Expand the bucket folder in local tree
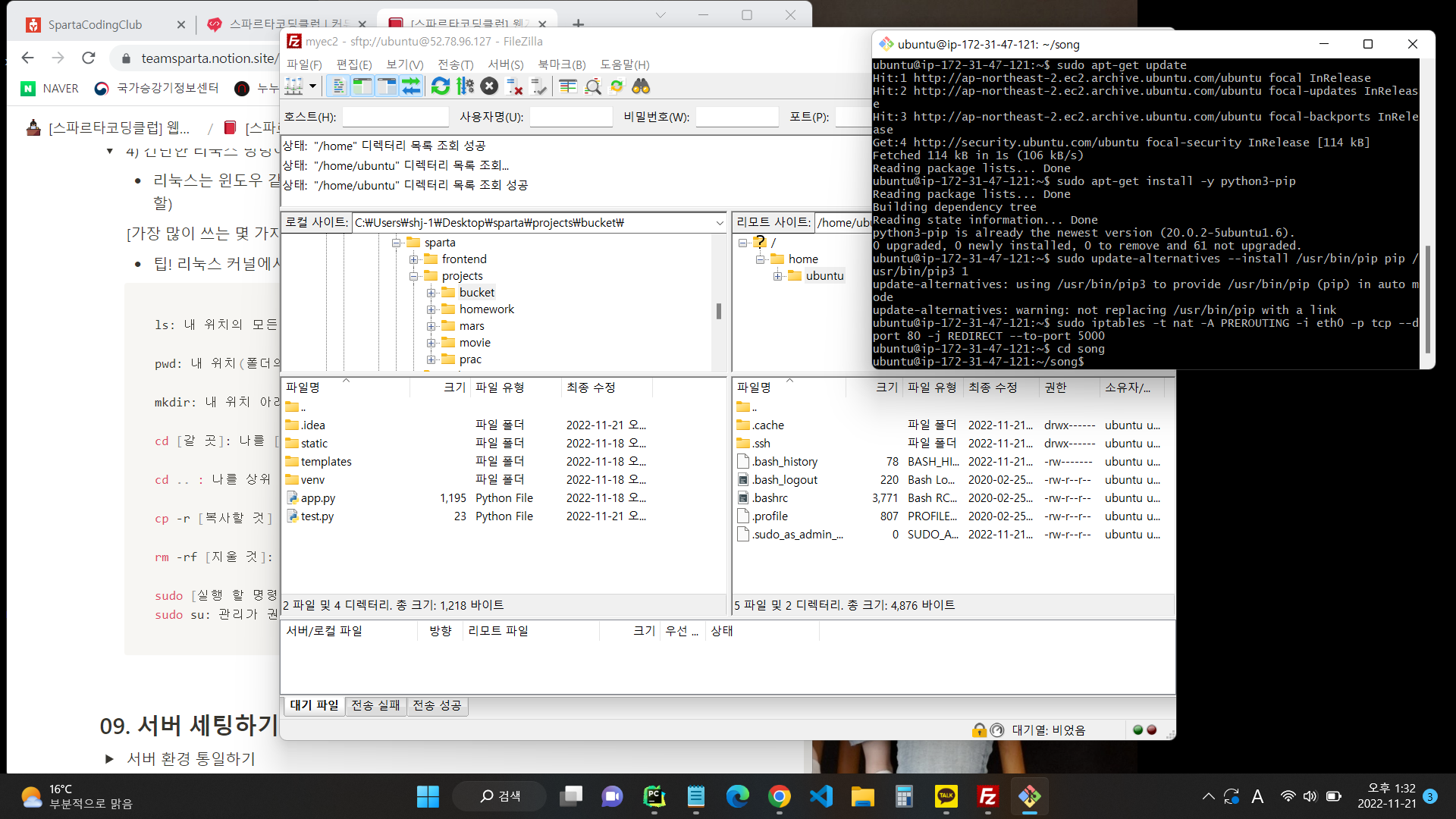The image size is (1456, 819). (x=431, y=293)
